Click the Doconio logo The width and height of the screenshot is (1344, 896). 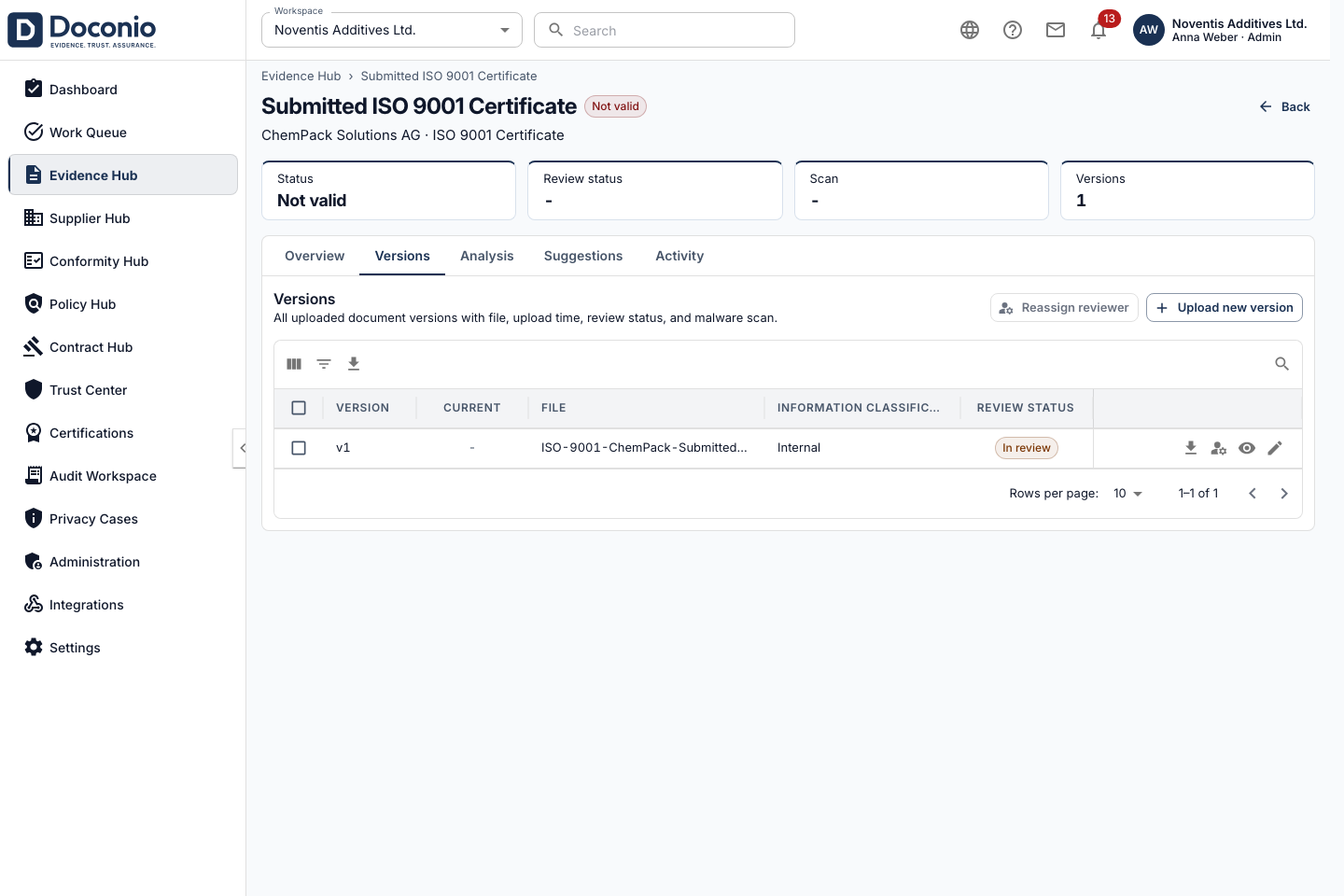[82, 30]
